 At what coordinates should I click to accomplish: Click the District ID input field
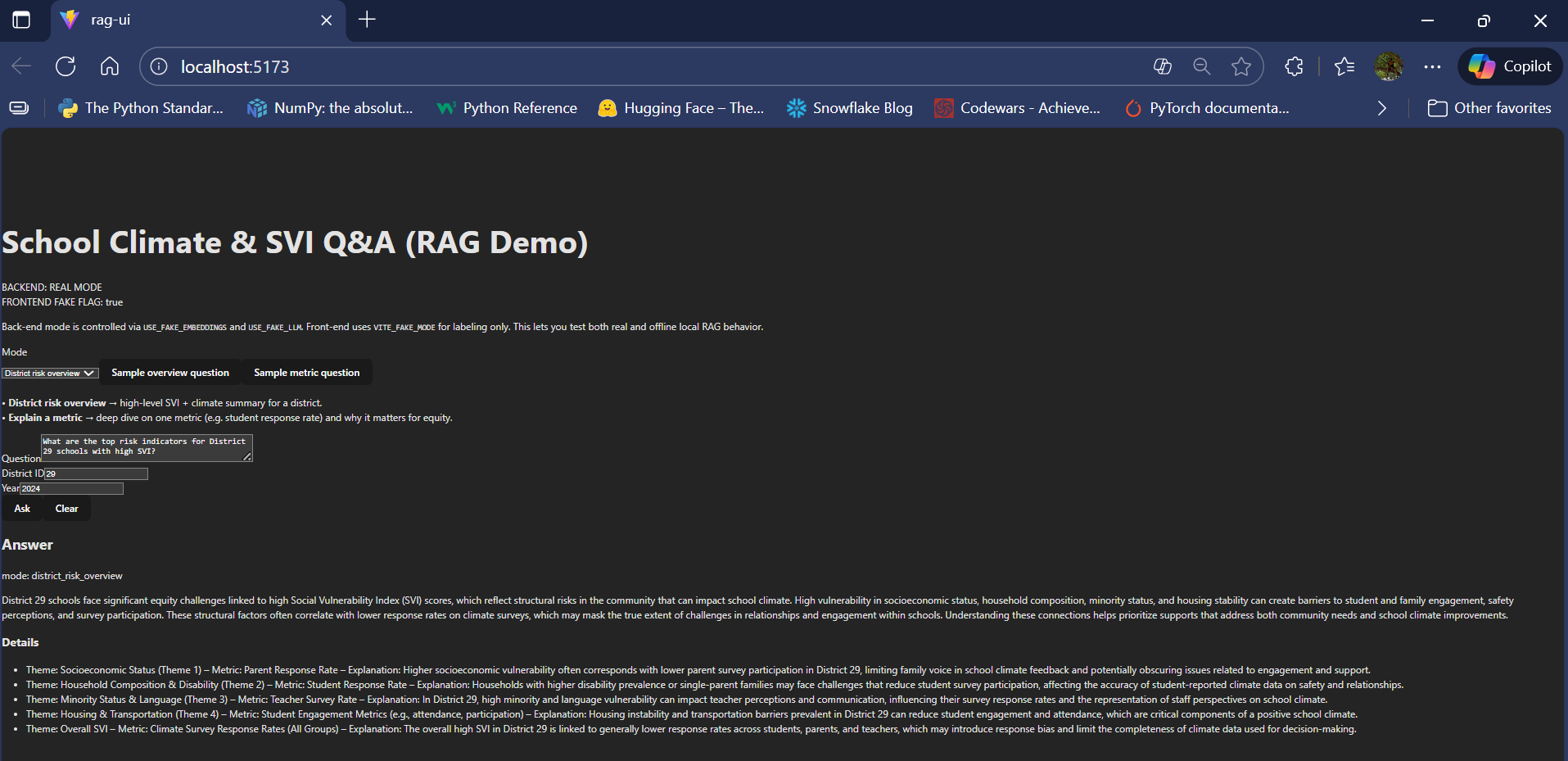[x=97, y=474]
